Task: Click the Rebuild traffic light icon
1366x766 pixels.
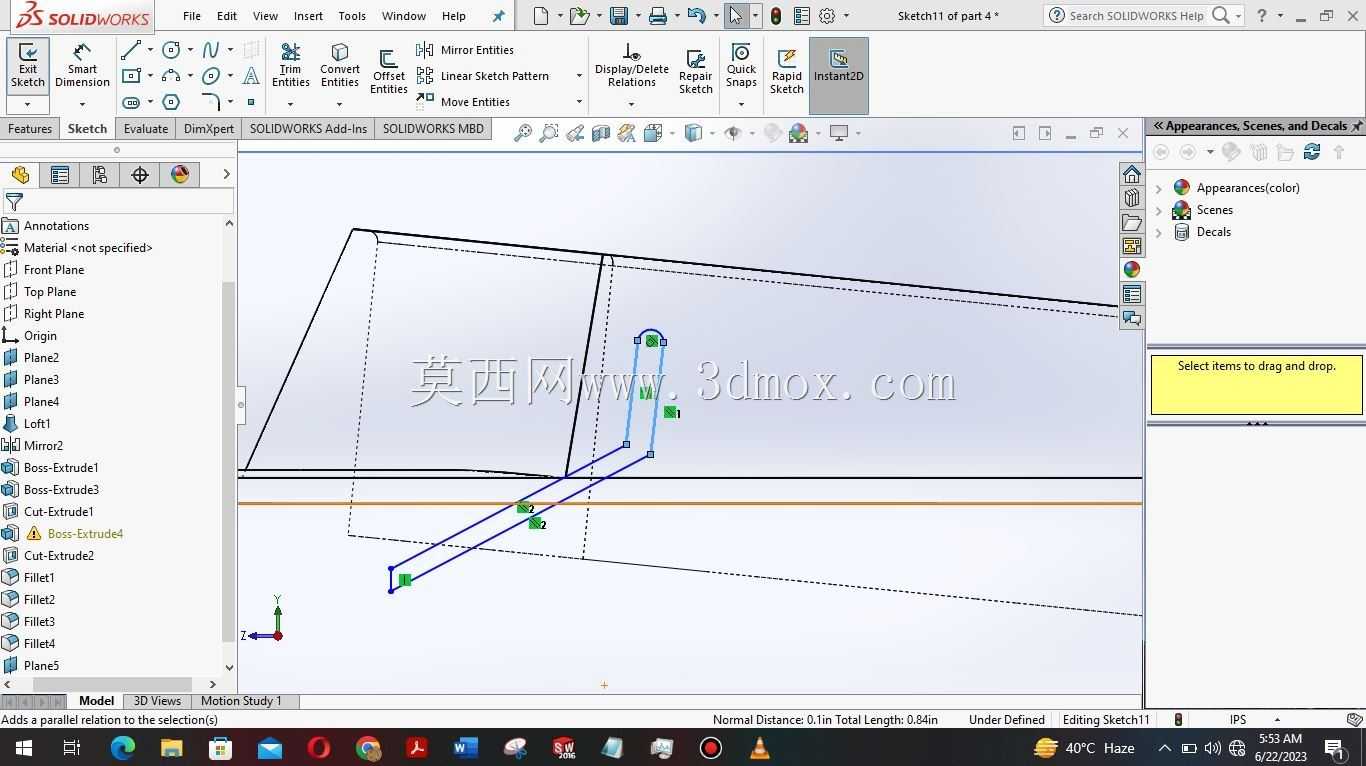Action: [x=776, y=16]
